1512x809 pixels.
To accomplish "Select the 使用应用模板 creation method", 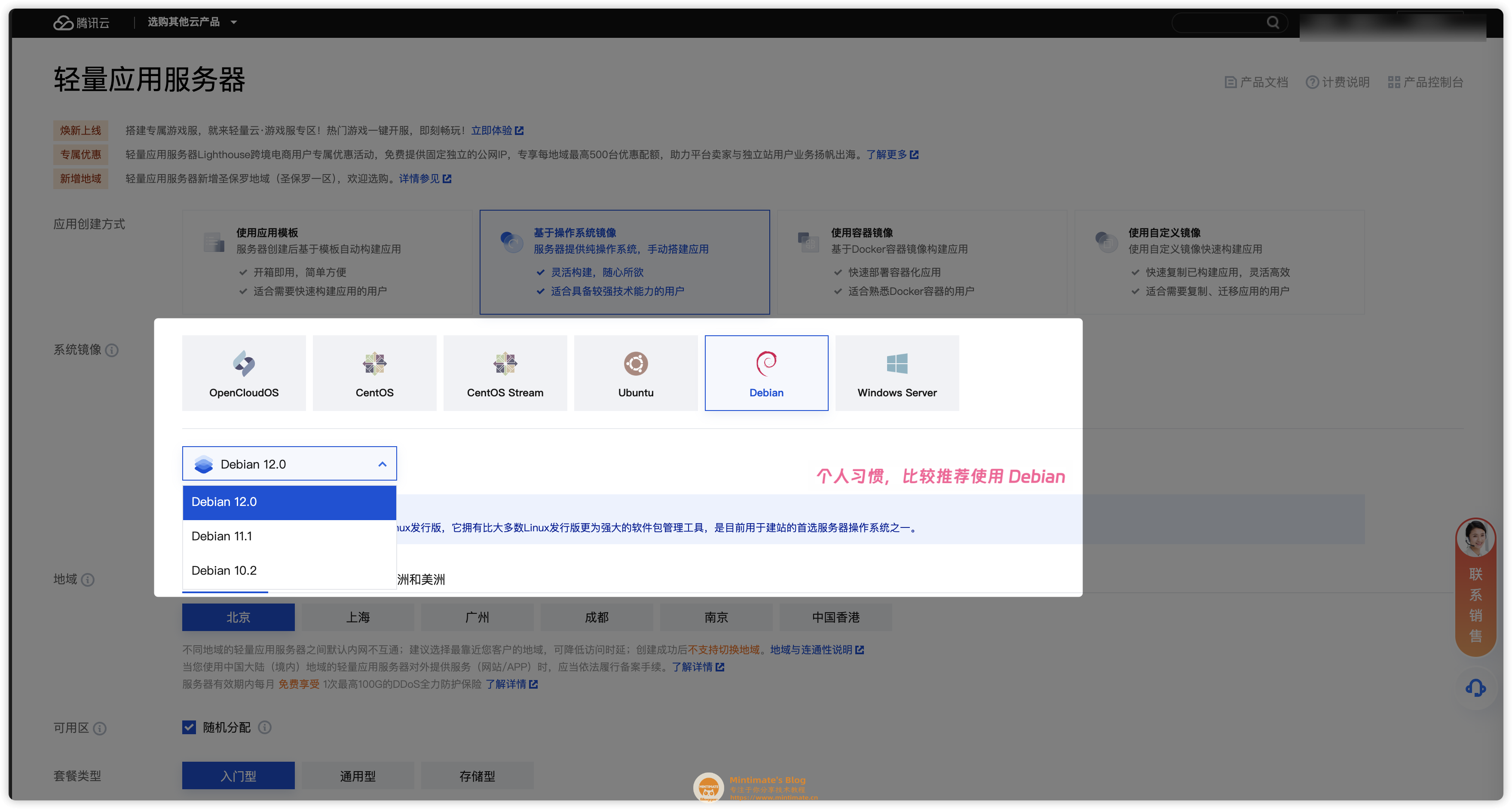I will [327, 262].
